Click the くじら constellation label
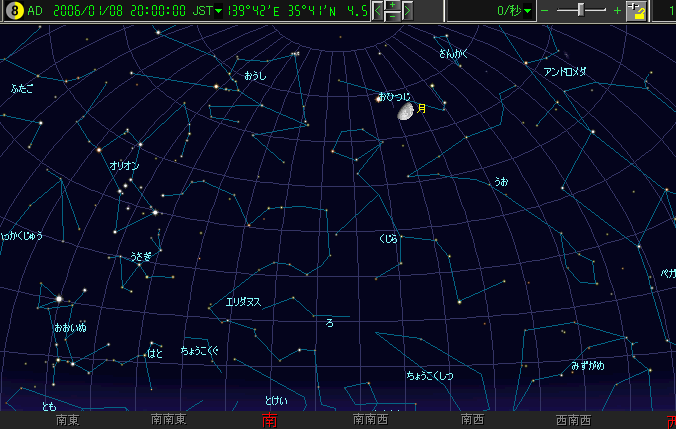The width and height of the screenshot is (676, 429). 388,239
